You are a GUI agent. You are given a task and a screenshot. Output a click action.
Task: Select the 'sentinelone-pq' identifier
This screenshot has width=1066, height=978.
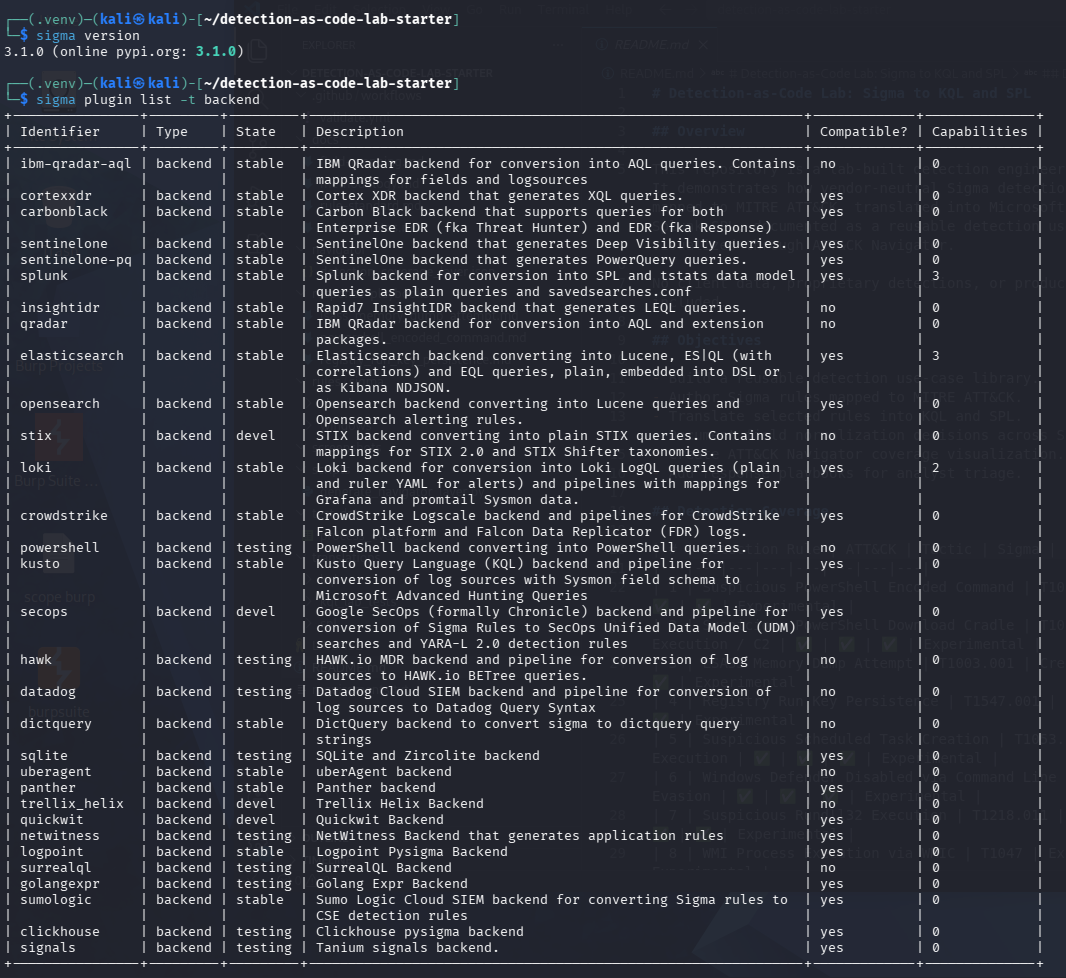click(75, 260)
